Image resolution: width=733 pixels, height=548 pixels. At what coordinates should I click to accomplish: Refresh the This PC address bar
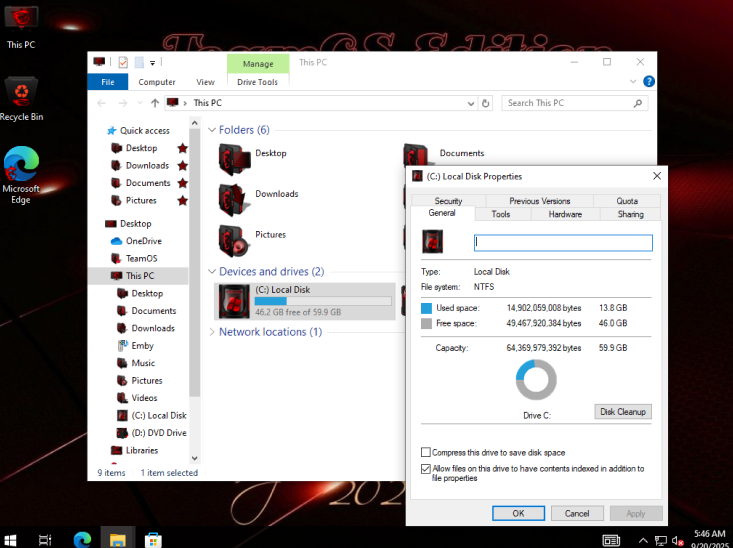(x=486, y=103)
